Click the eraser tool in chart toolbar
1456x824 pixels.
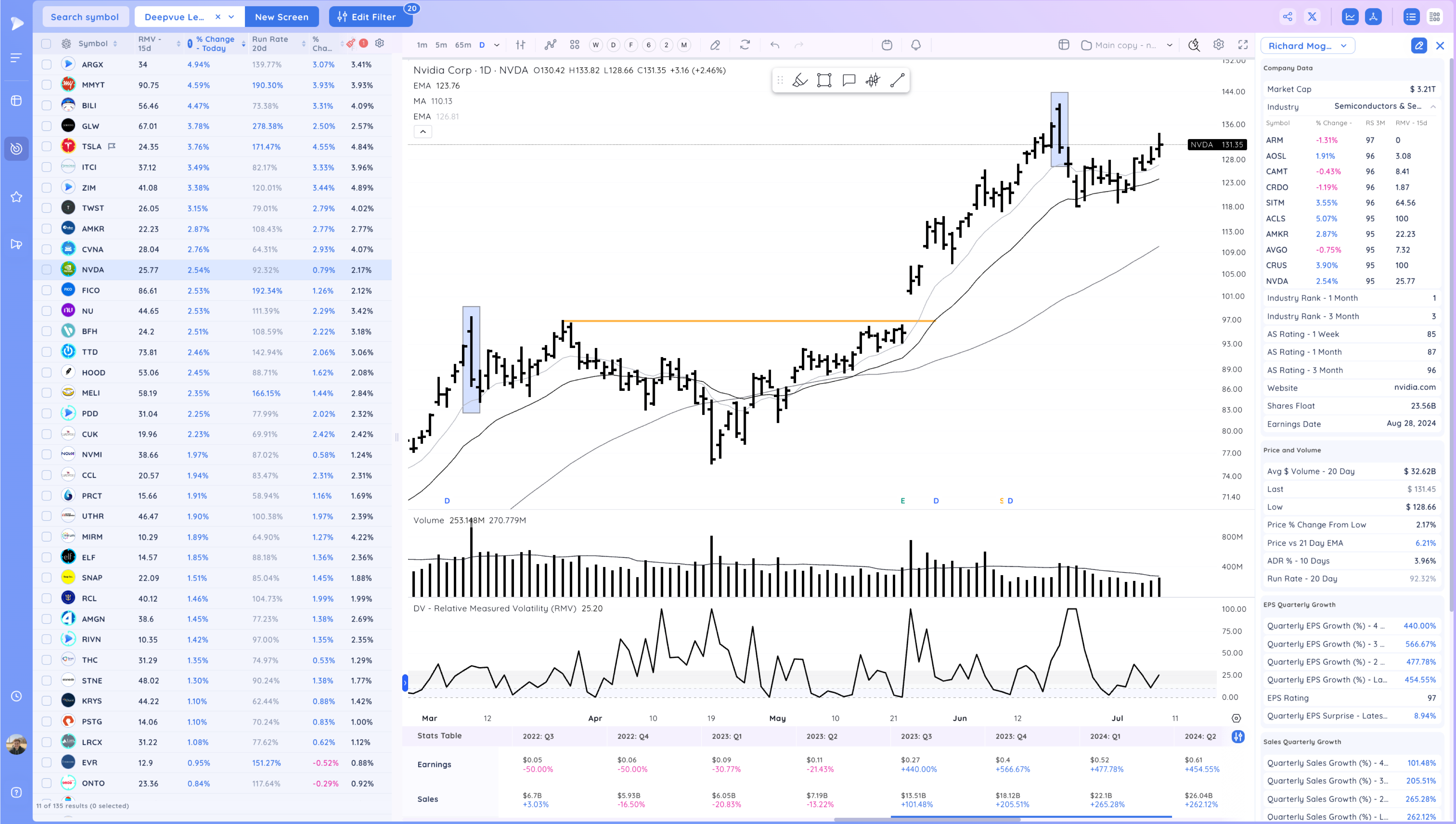(x=715, y=45)
